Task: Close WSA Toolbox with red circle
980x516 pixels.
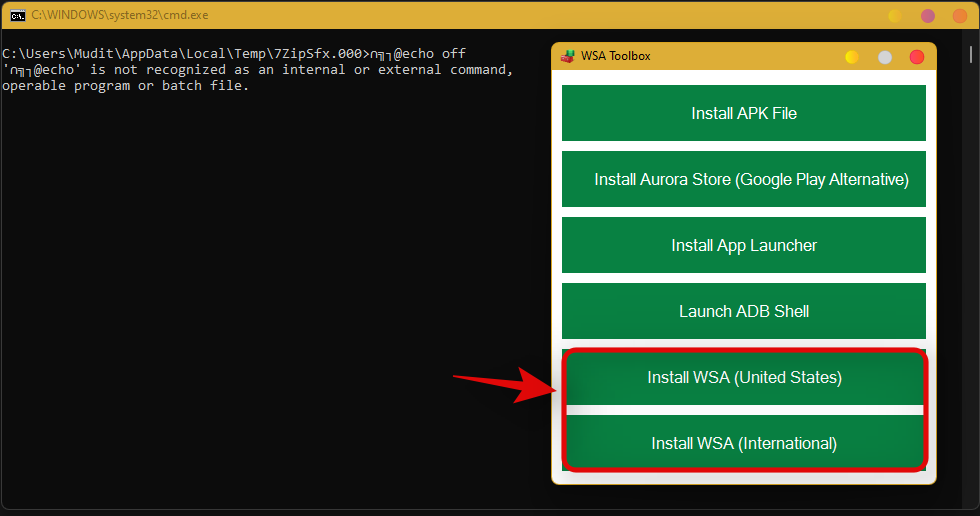Action: (x=917, y=57)
